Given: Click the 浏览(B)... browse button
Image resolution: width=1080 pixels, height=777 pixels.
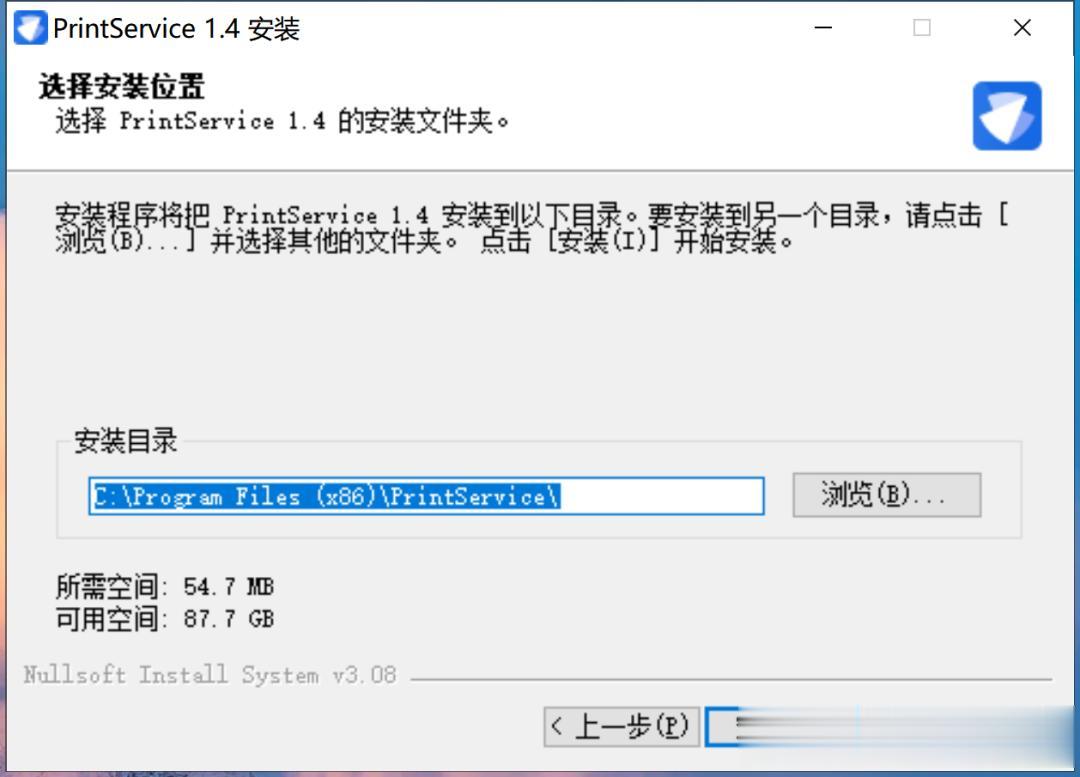Looking at the screenshot, I should point(886,495).
